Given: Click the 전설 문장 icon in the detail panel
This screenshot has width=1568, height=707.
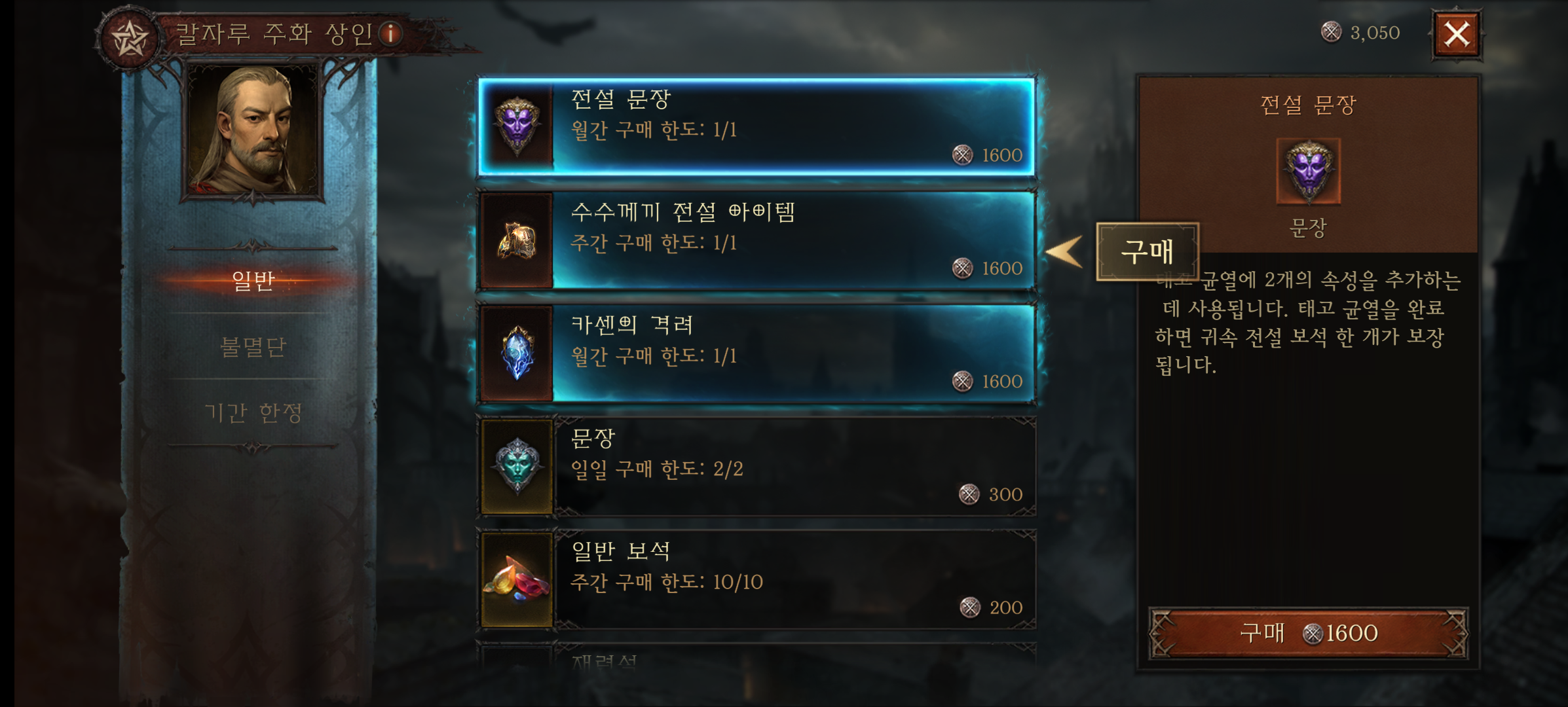Looking at the screenshot, I should (1309, 172).
